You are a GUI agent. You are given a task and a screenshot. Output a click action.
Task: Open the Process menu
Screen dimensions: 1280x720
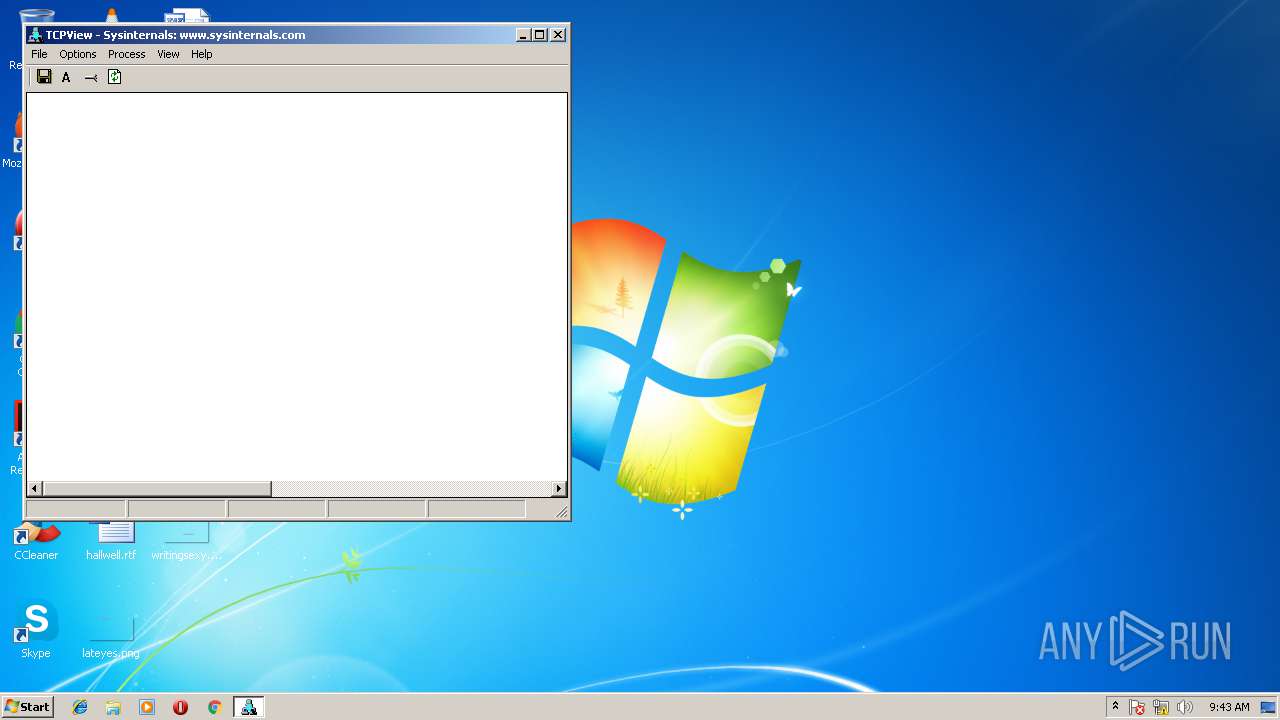[x=127, y=54]
